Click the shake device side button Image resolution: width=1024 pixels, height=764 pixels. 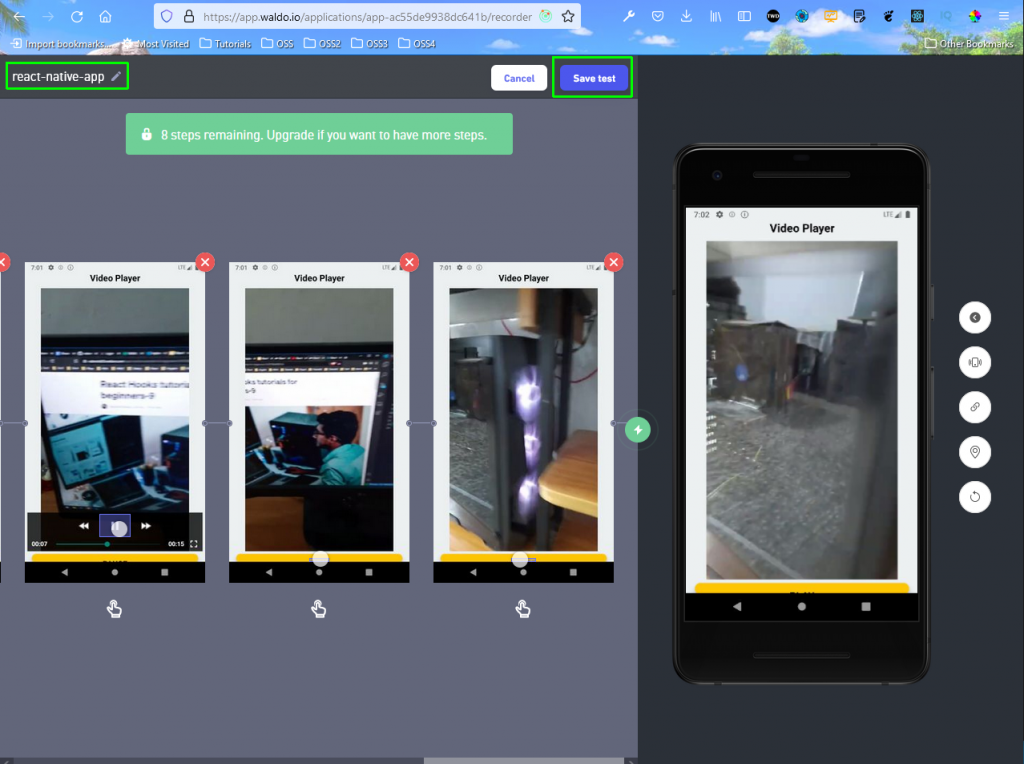click(974, 362)
